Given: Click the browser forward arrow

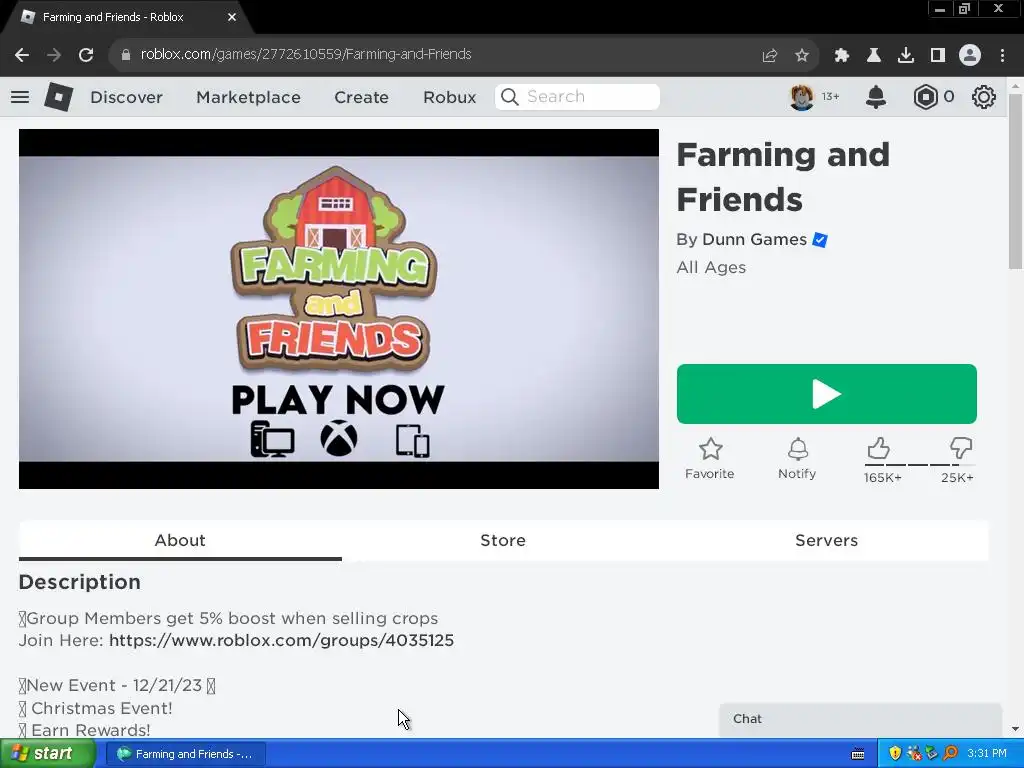Looking at the screenshot, I should click(x=54, y=55).
